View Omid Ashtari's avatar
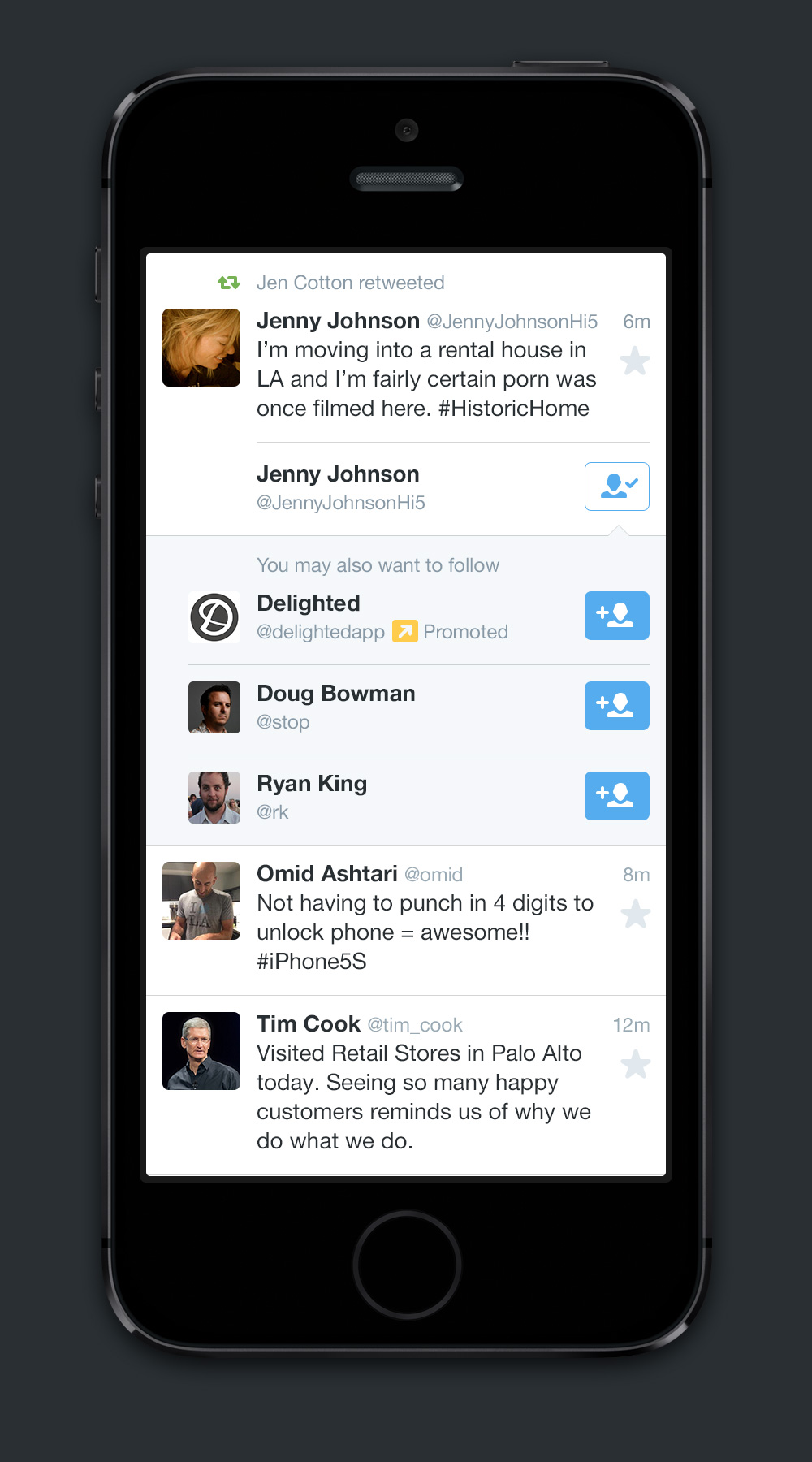Screen dimensions: 812x1462 pyautogui.click(x=201, y=901)
